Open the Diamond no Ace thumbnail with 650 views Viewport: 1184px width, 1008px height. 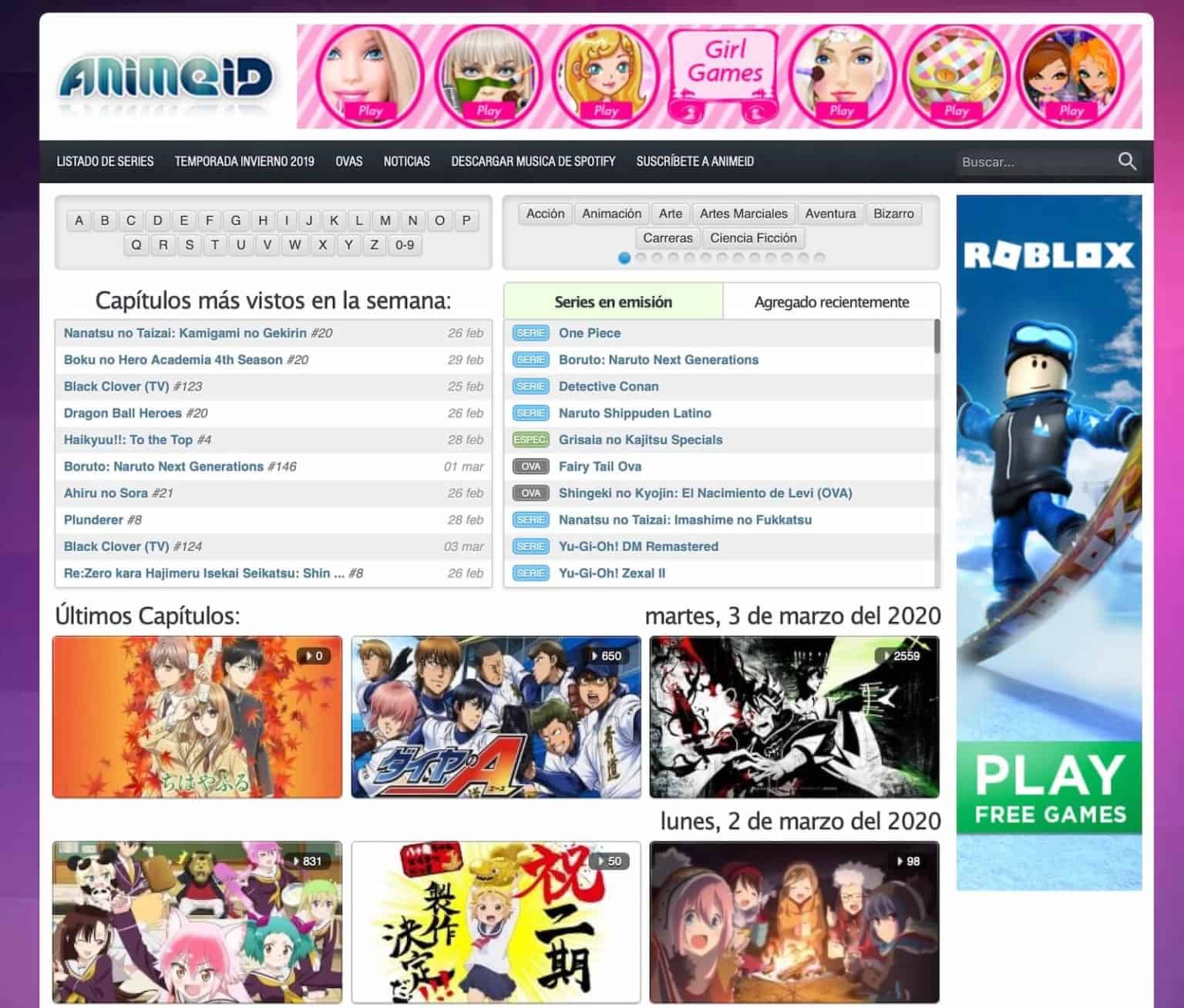(496, 717)
